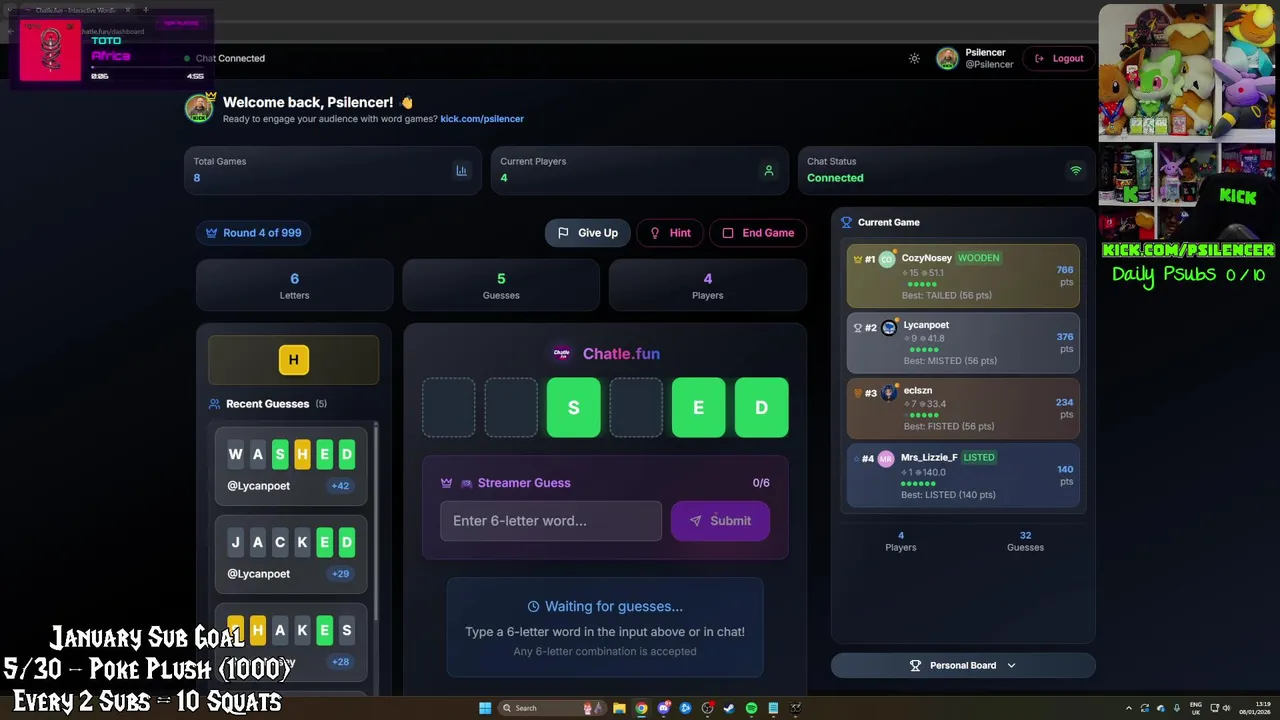Open the kick.com/psilencer link
The height and width of the screenshot is (720, 1280).
(482, 119)
